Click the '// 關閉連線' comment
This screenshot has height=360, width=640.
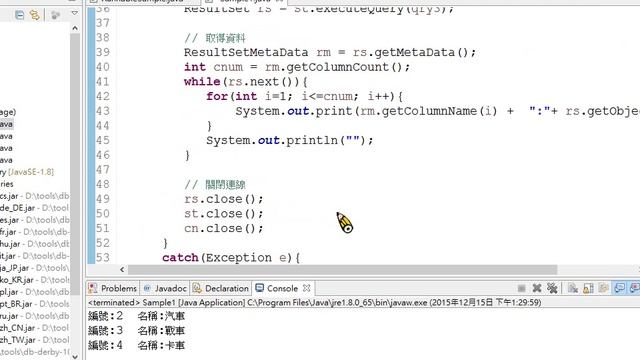(215, 184)
